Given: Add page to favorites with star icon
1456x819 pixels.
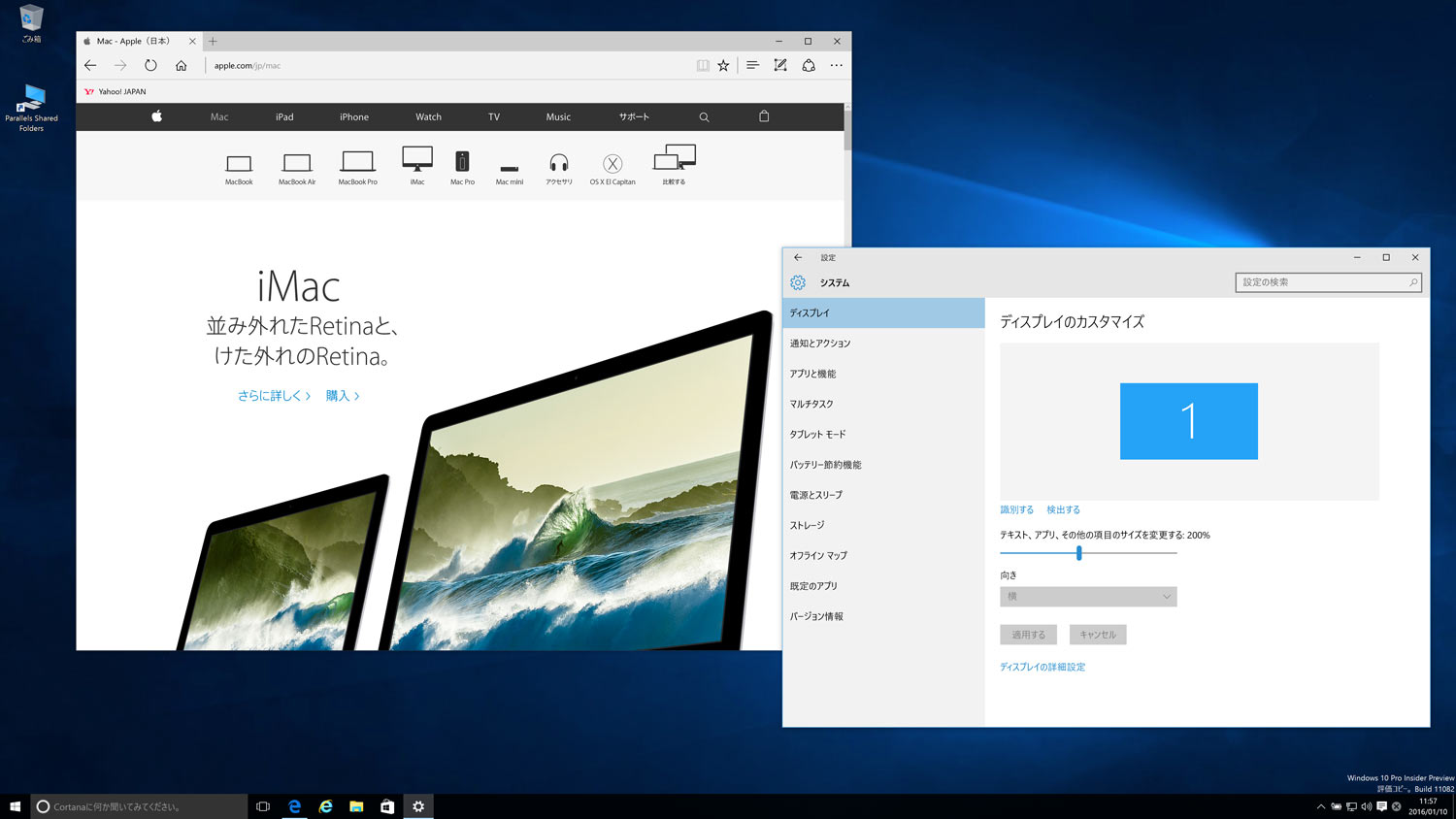Looking at the screenshot, I should (723, 65).
